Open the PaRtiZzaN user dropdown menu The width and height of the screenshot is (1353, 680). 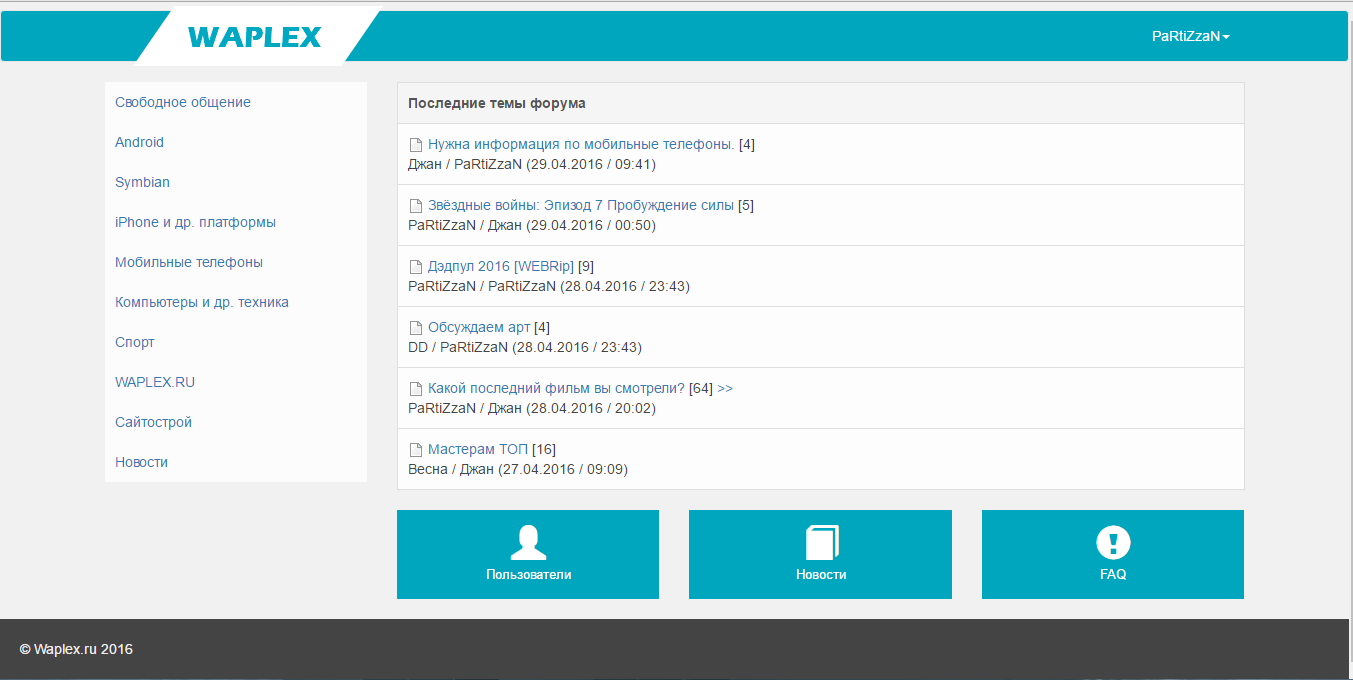pos(1190,36)
